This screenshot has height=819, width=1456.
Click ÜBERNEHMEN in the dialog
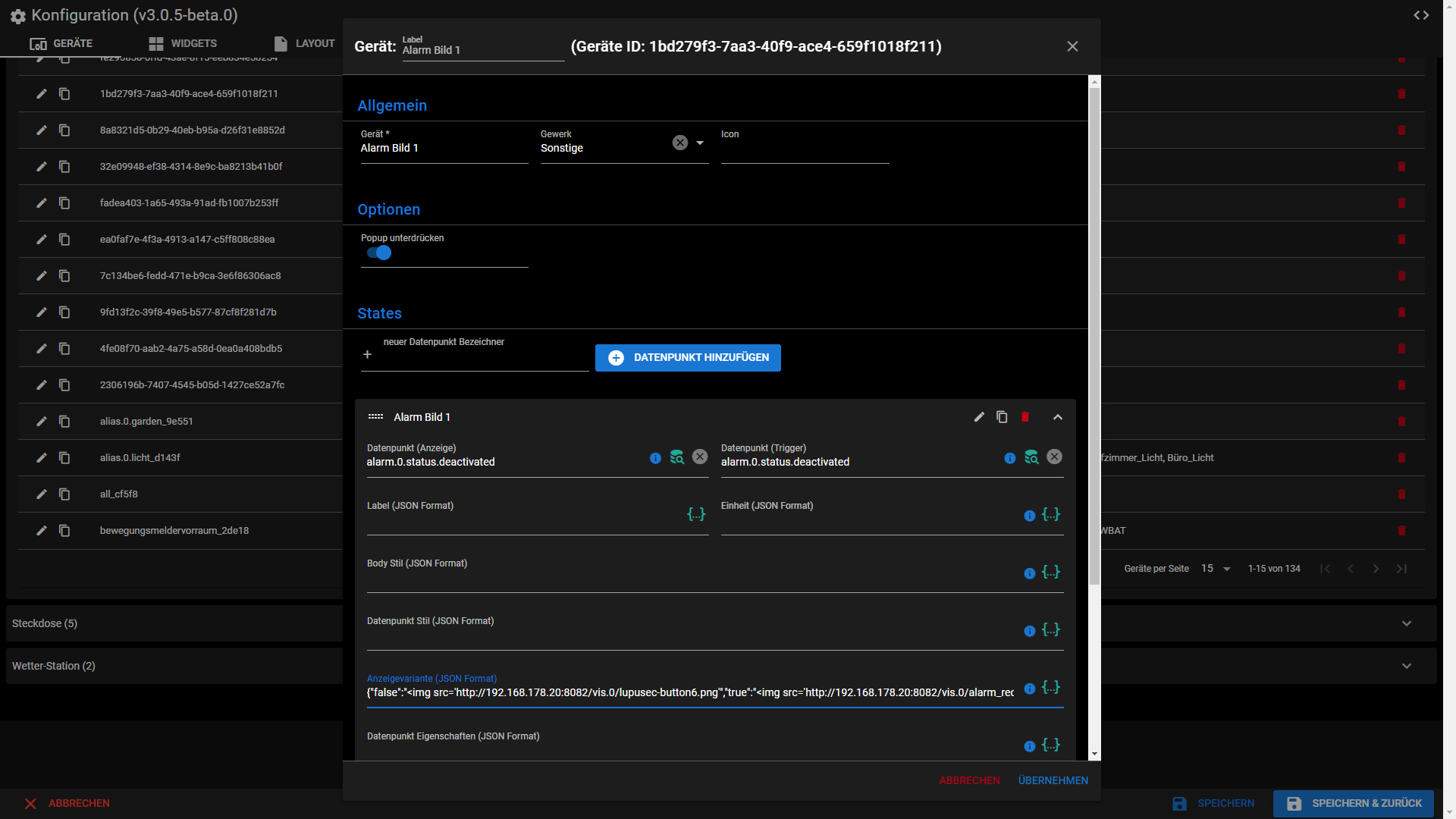point(1053,780)
